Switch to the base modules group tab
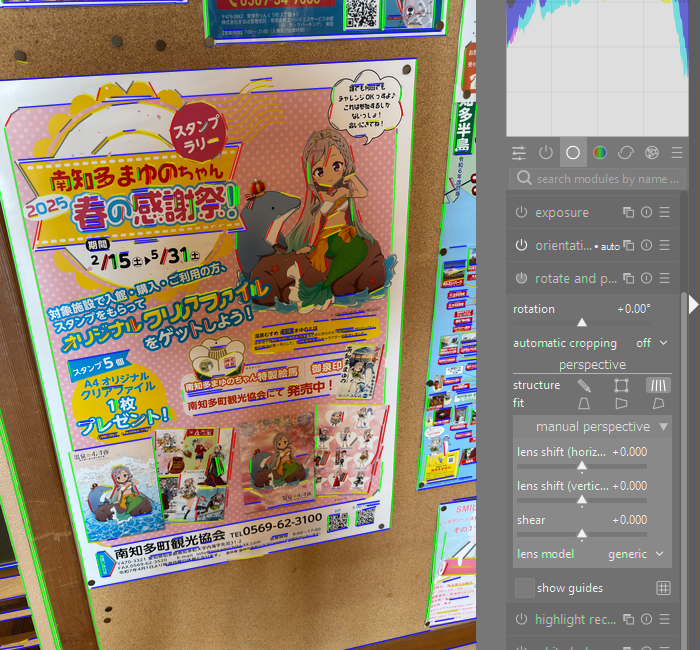 pos(573,153)
